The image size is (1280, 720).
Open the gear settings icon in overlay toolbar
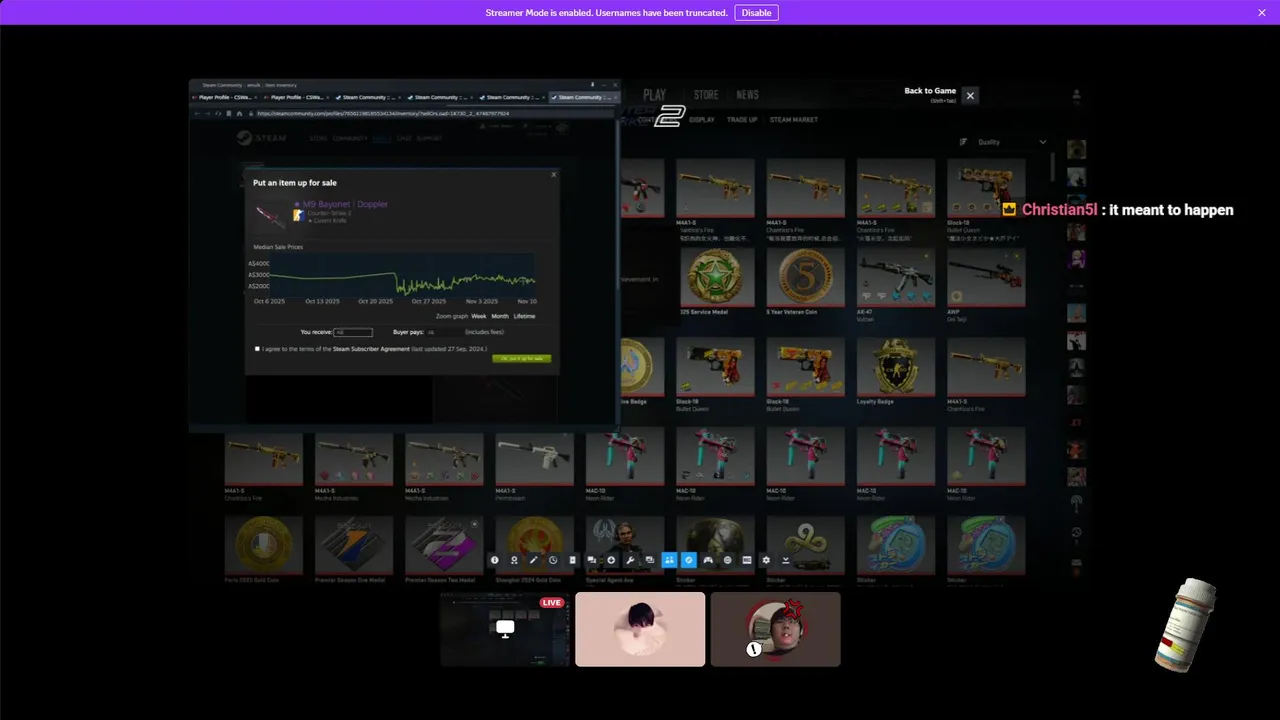(x=766, y=560)
